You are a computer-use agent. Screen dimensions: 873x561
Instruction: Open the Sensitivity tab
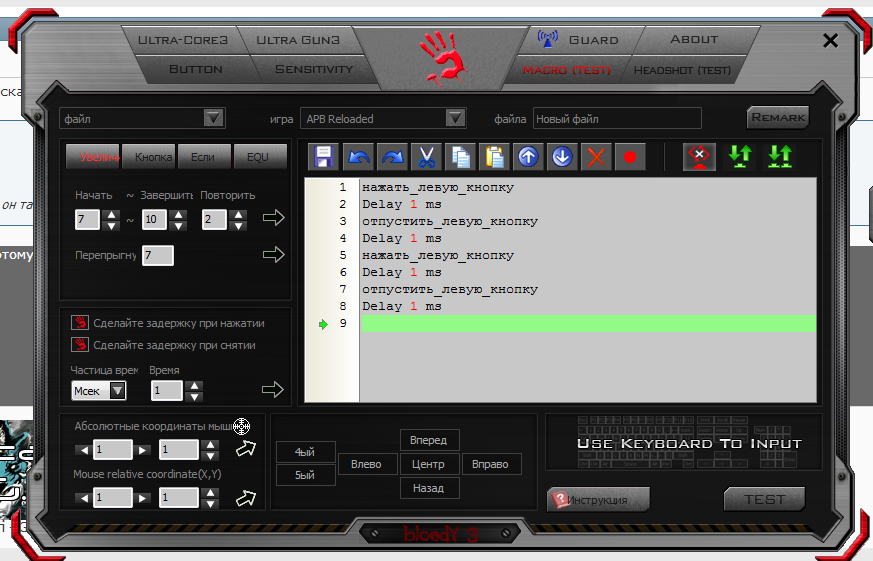(314, 69)
